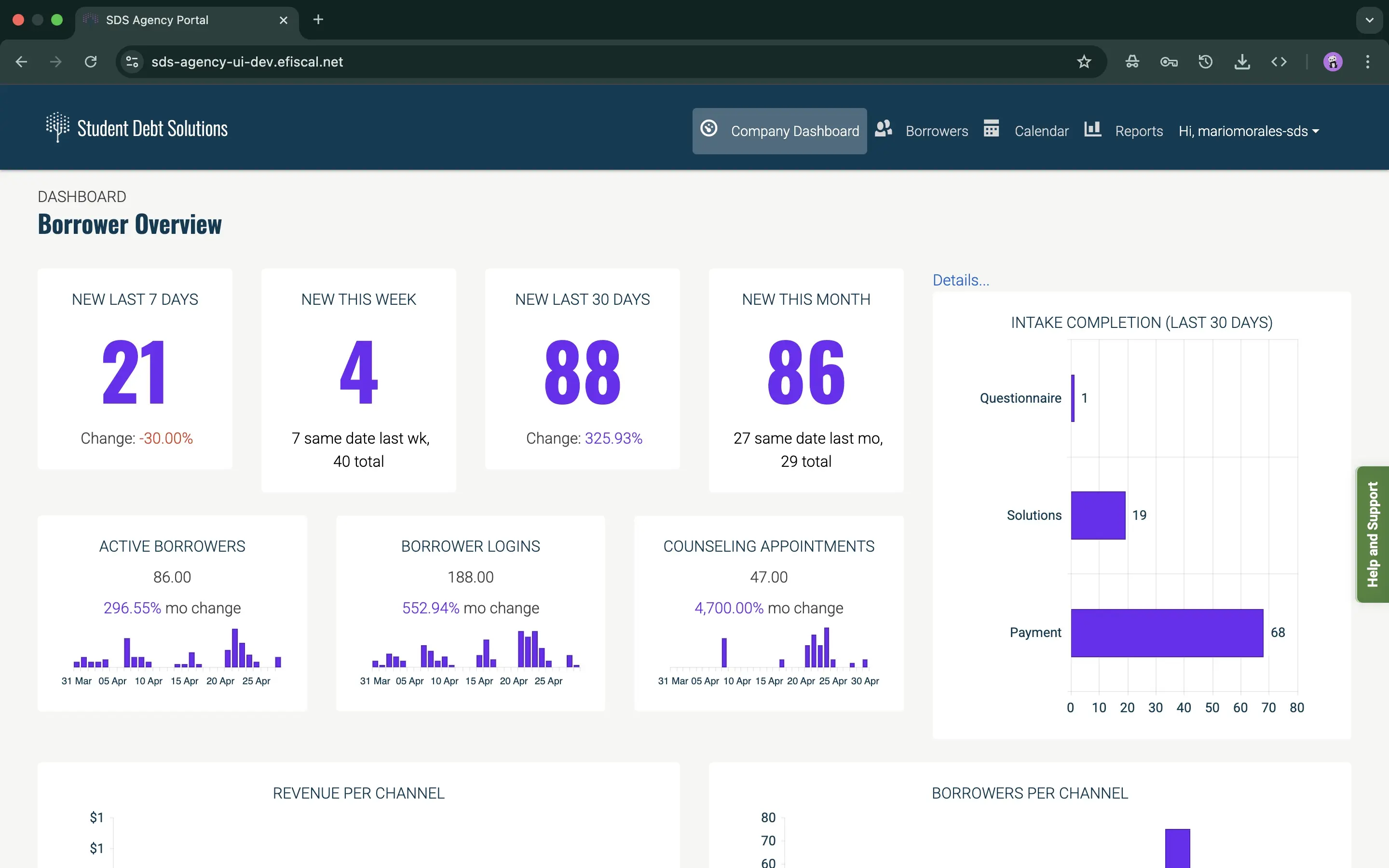Open the browser three-dot menu
The height and width of the screenshot is (868, 1389).
[x=1368, y=62]
